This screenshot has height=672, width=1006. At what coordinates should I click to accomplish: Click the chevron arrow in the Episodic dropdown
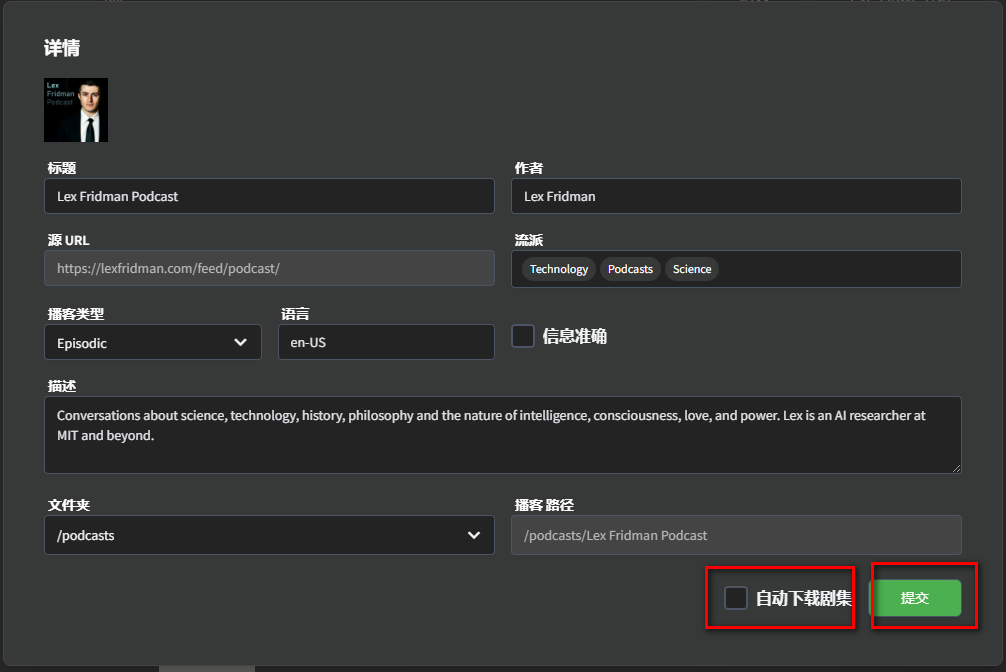point(240,342)
